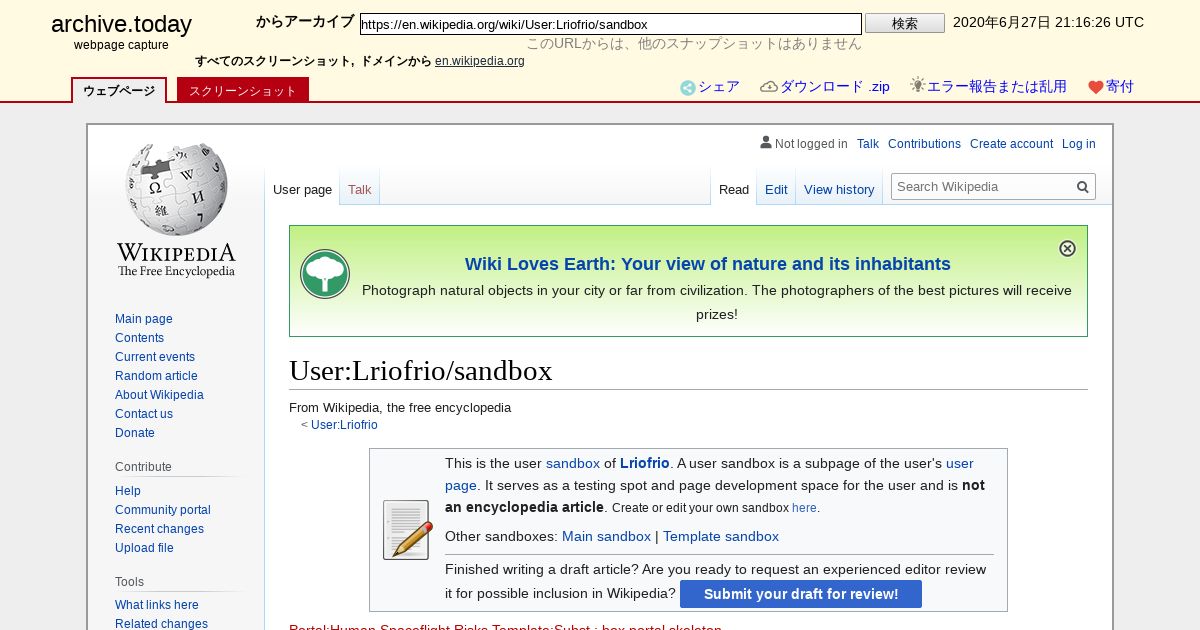Click the sandbox link in notice

point(573,463)
